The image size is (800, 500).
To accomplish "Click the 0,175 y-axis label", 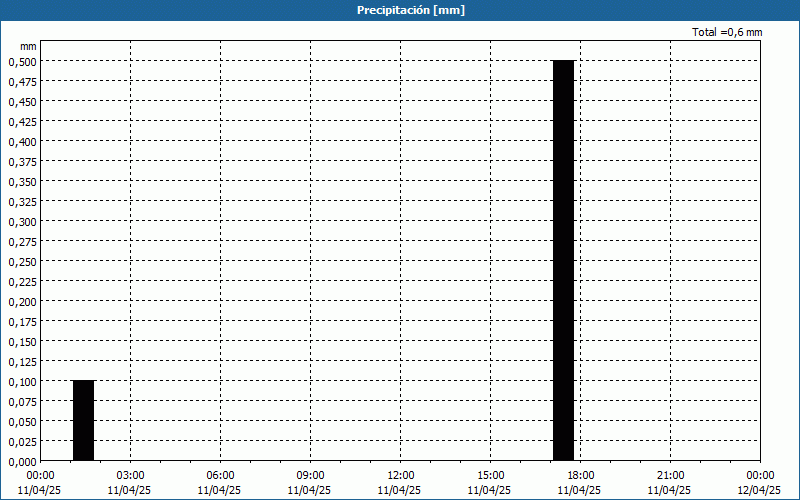I will [x=22, y=321].
